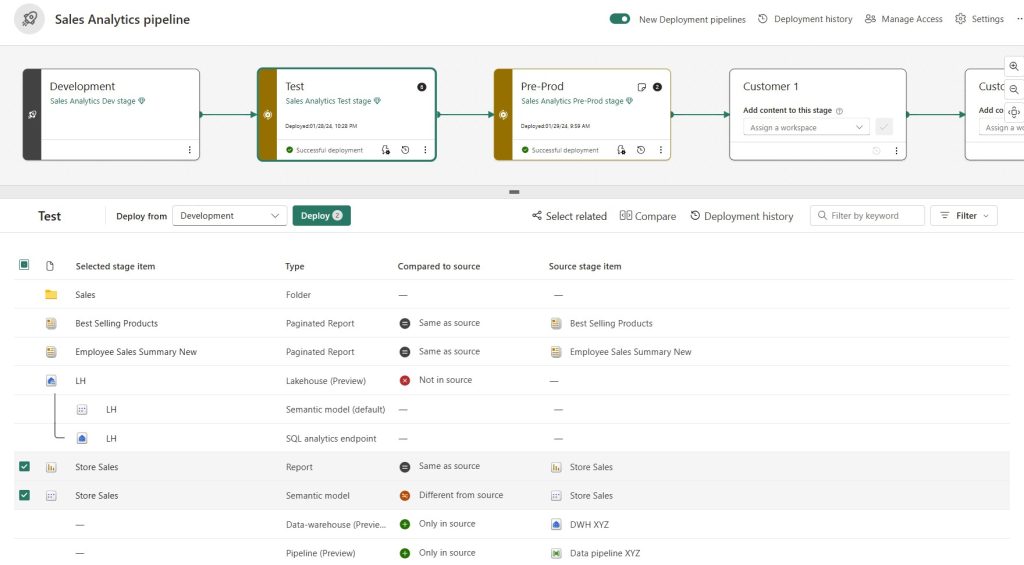Screen dimensions: 1024x565
Task: Click Pre-Prod stage note icon
Action: (641, 87)
